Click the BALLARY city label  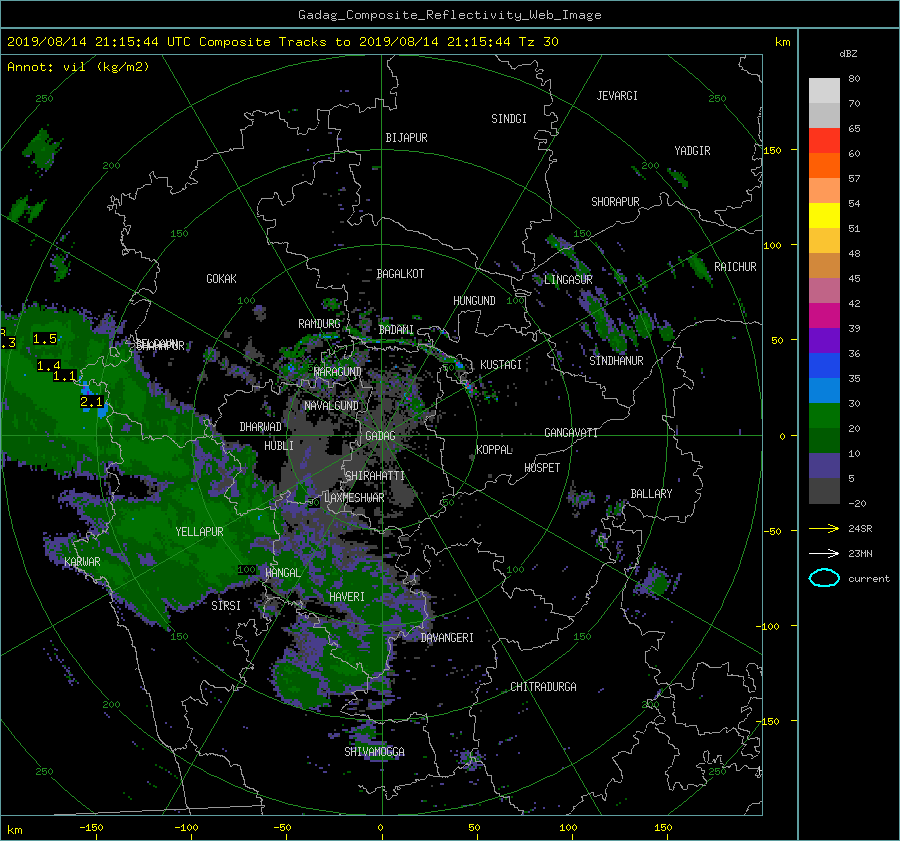point(651,494)
